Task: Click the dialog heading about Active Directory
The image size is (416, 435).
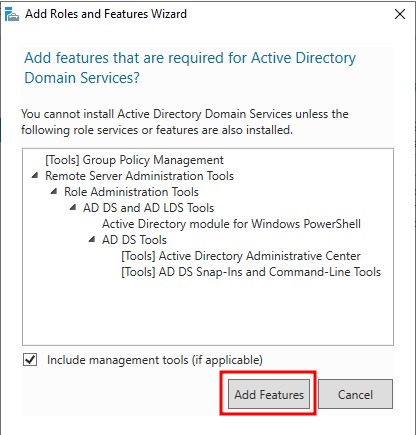Action: (x=190, y=68)
